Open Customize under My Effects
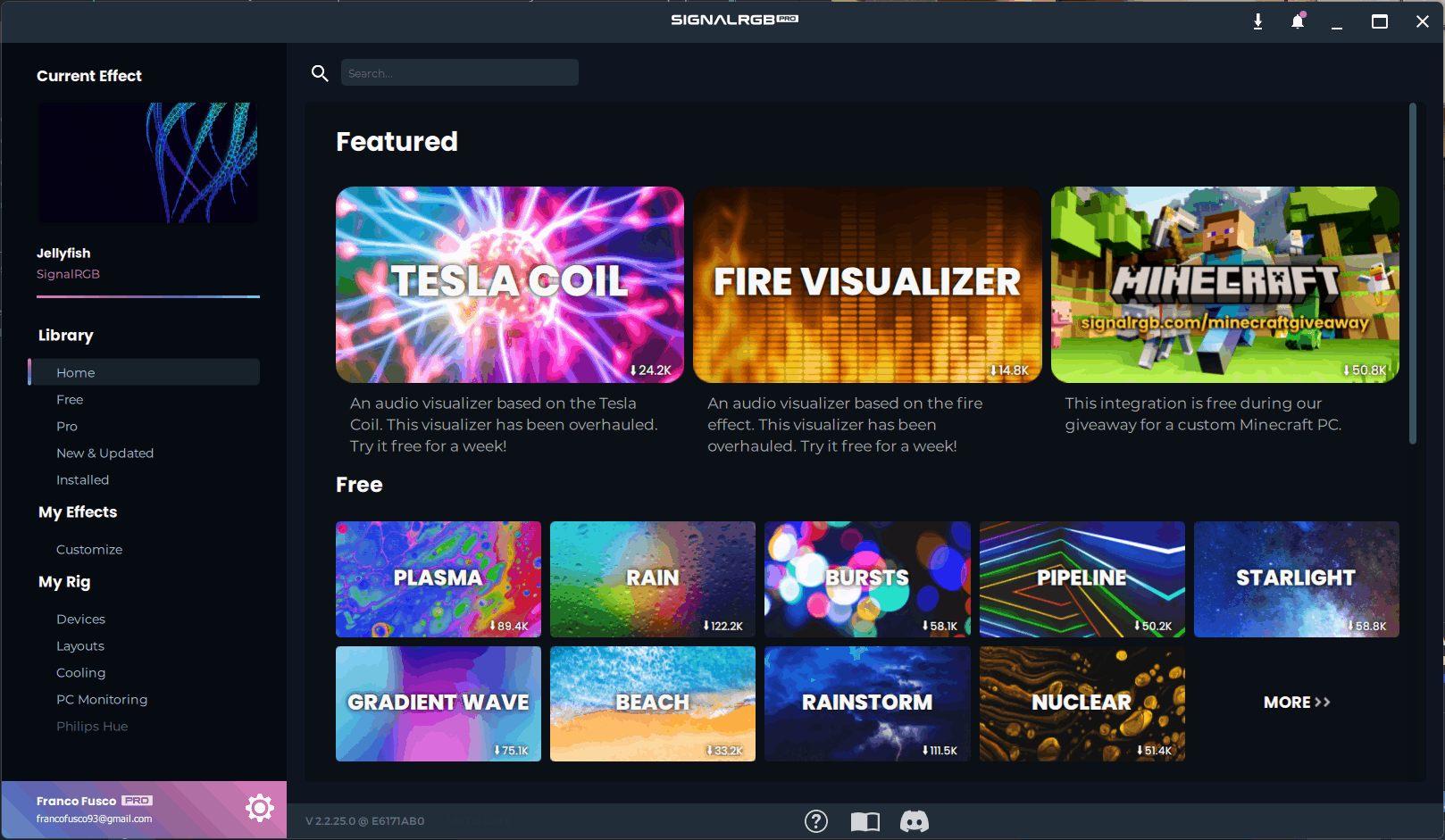 [89, 549]
